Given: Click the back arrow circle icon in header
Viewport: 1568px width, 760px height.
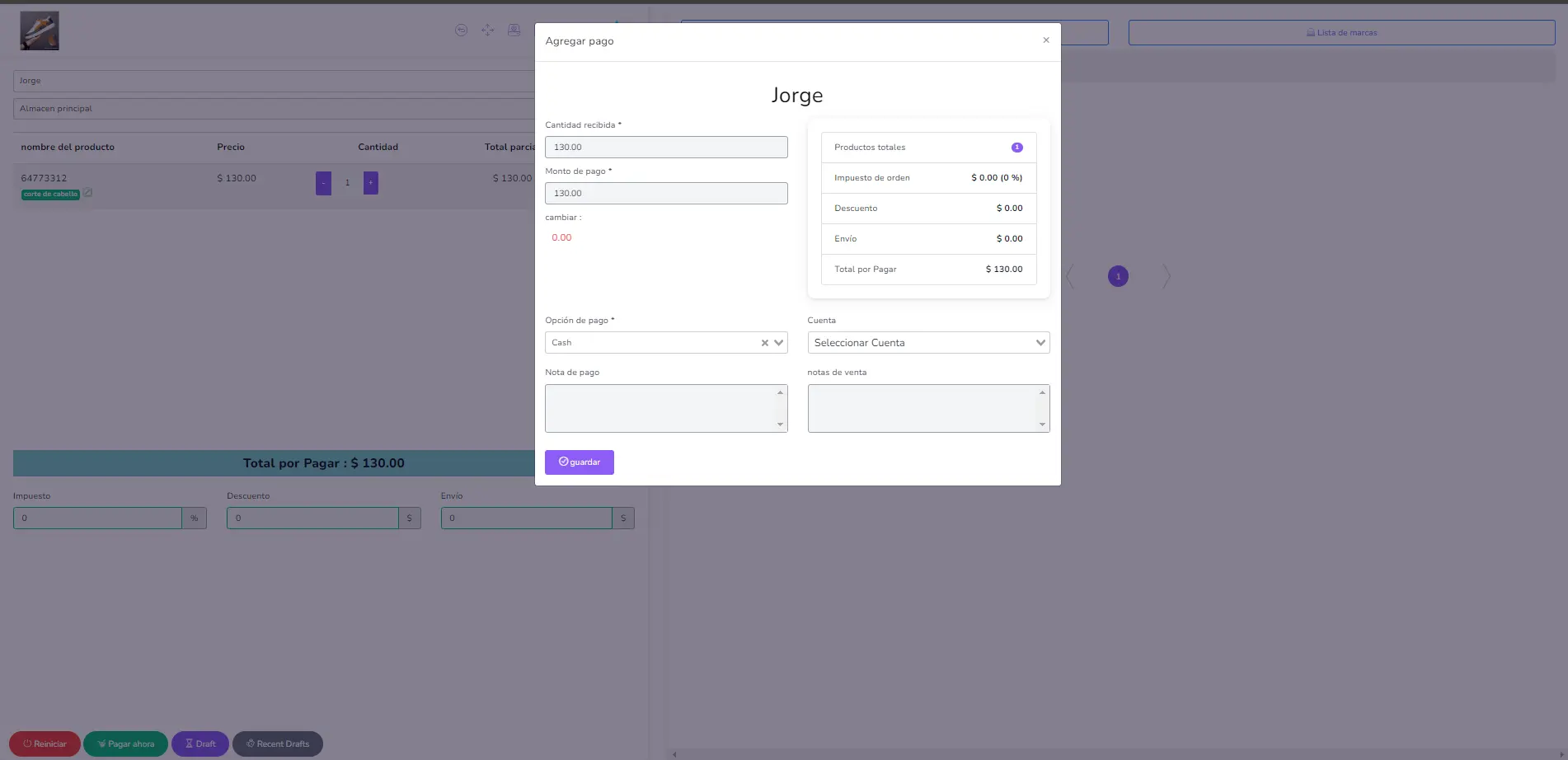Looking at the screenshot, I should 461,30.
